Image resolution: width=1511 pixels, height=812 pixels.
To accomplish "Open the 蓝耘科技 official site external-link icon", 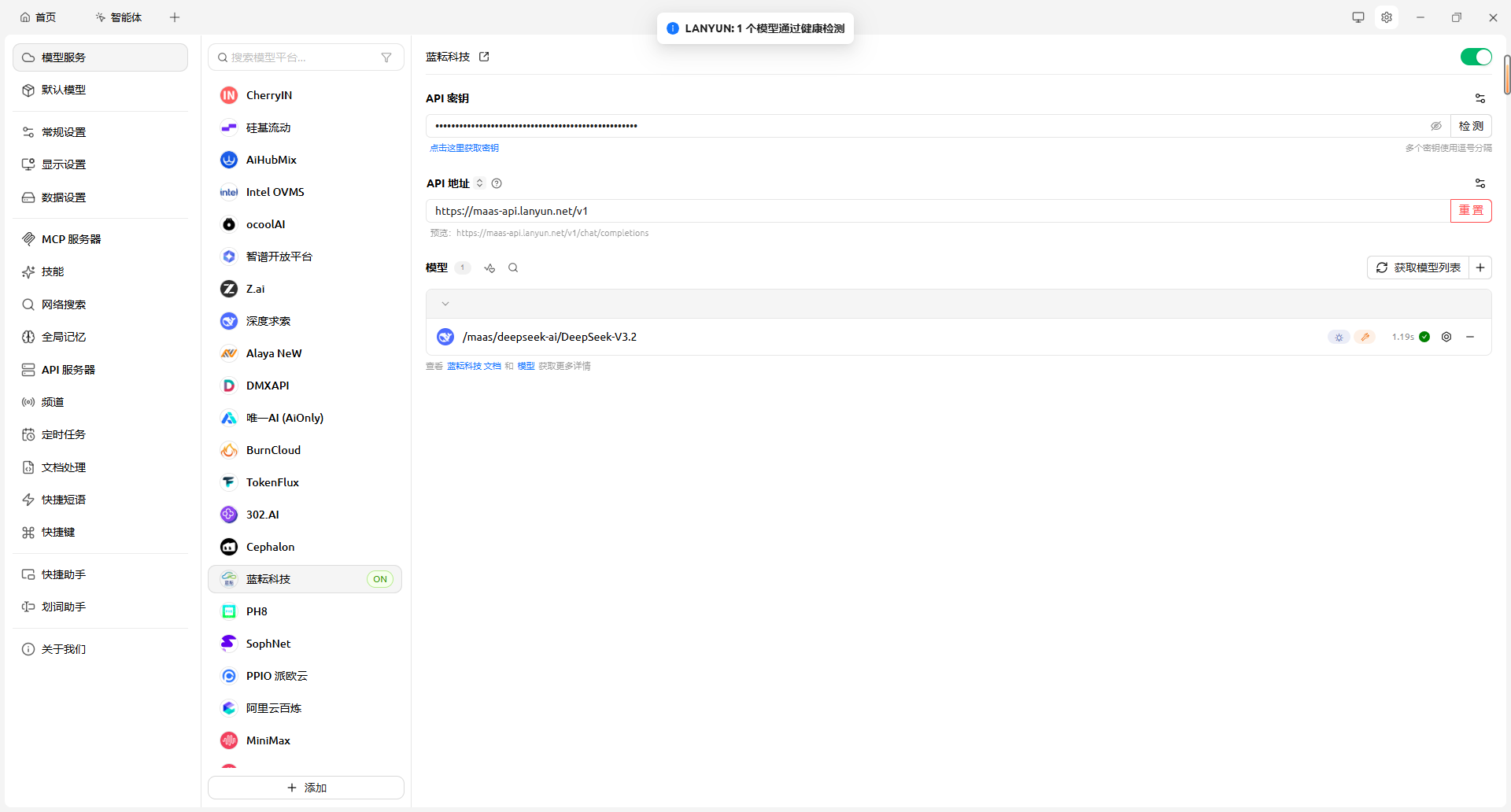I will (484, 57).
